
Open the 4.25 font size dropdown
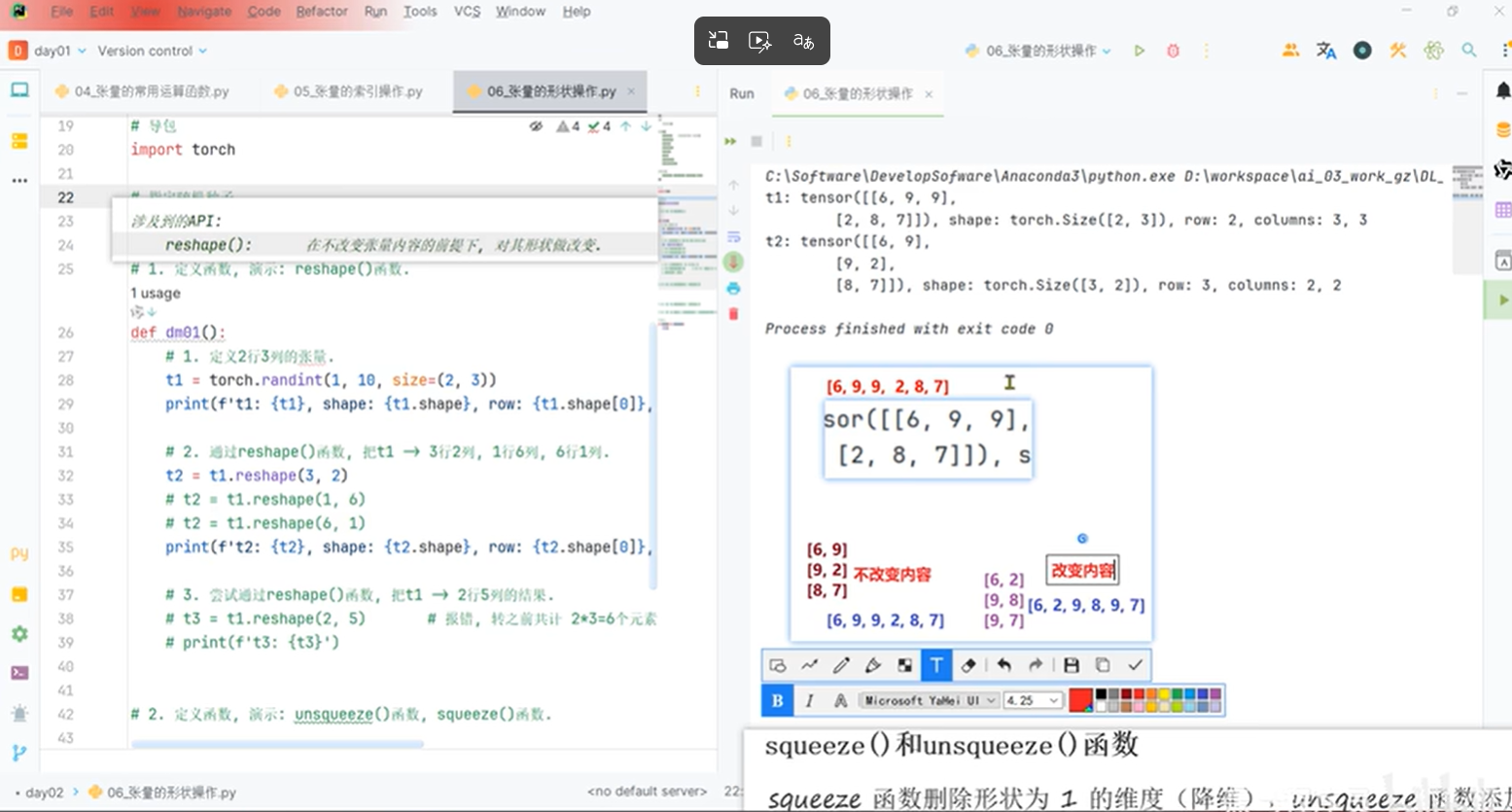[x=1034, y=700]
